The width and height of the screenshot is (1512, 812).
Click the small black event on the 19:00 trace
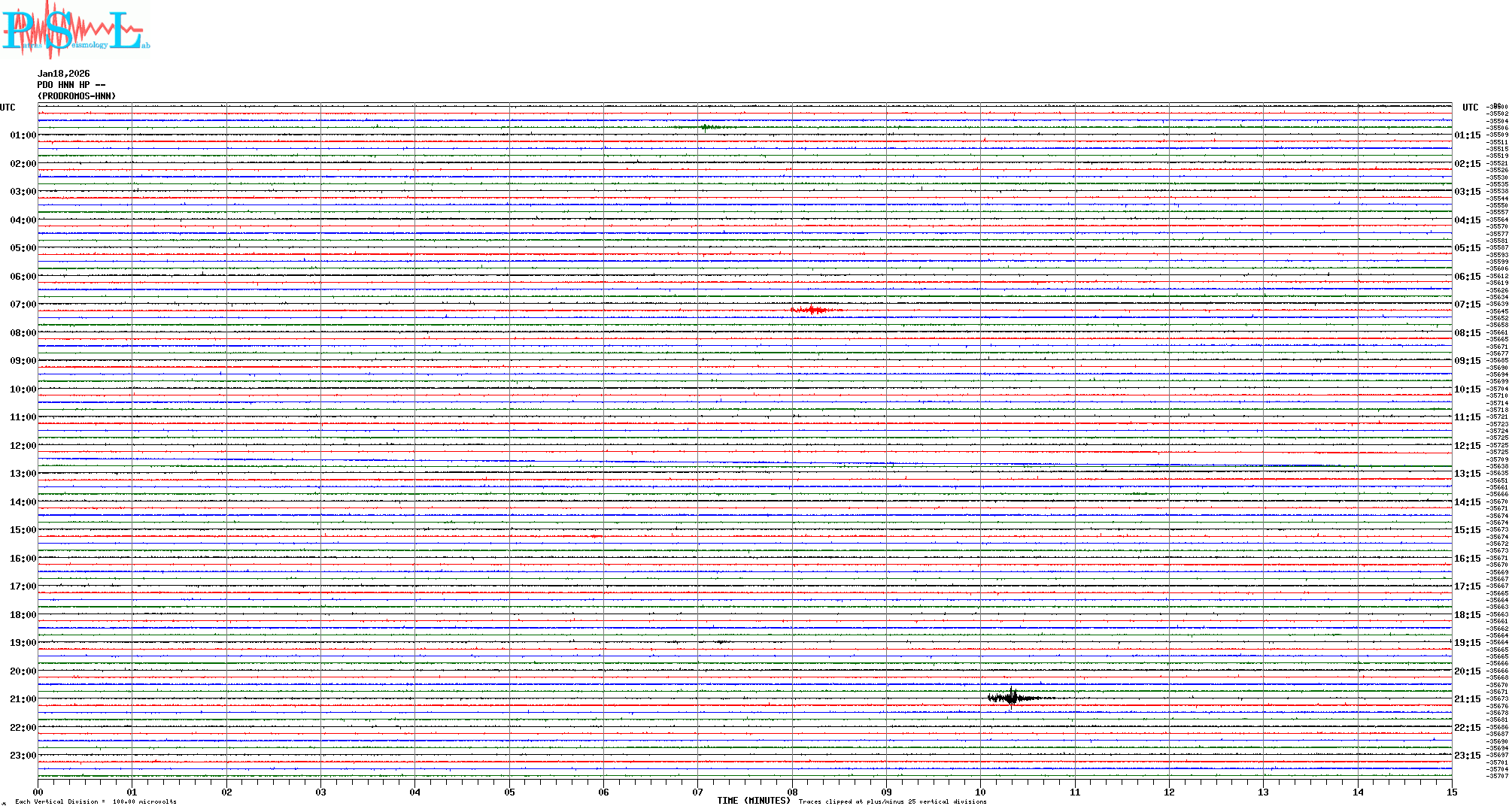click(x=721, y=642)
